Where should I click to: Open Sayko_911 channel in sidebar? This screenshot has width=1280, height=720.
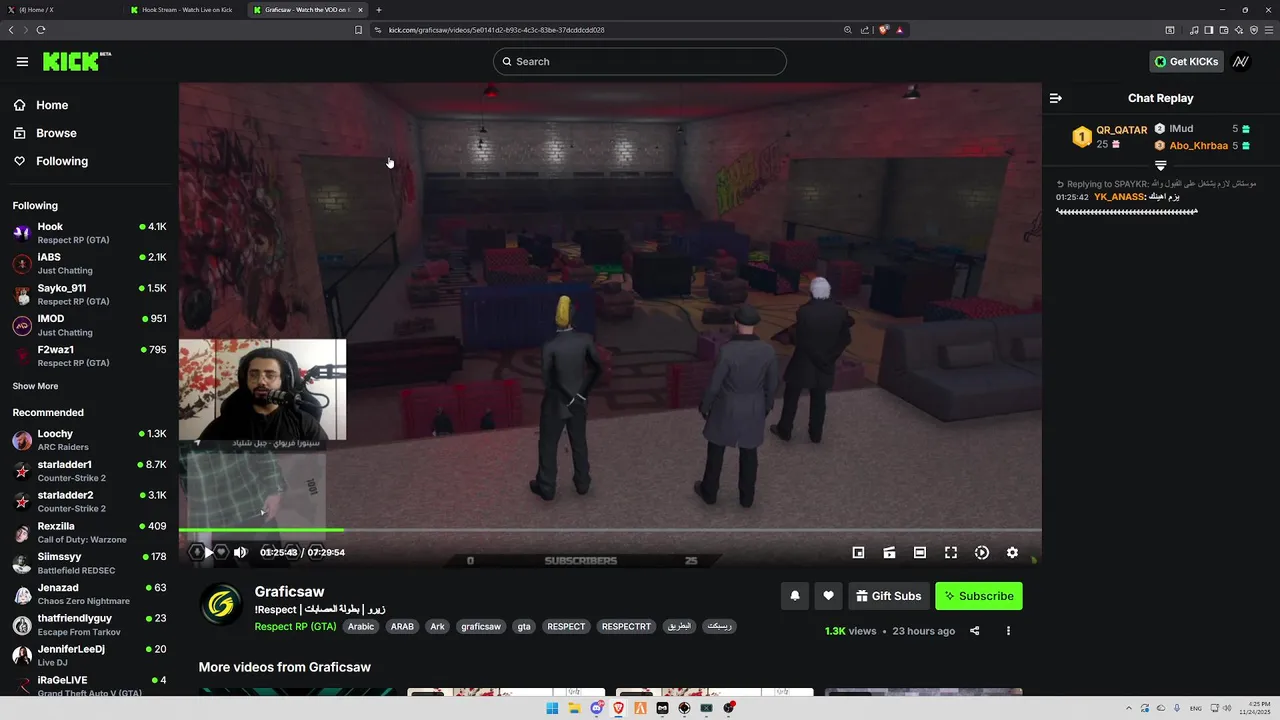89,295
